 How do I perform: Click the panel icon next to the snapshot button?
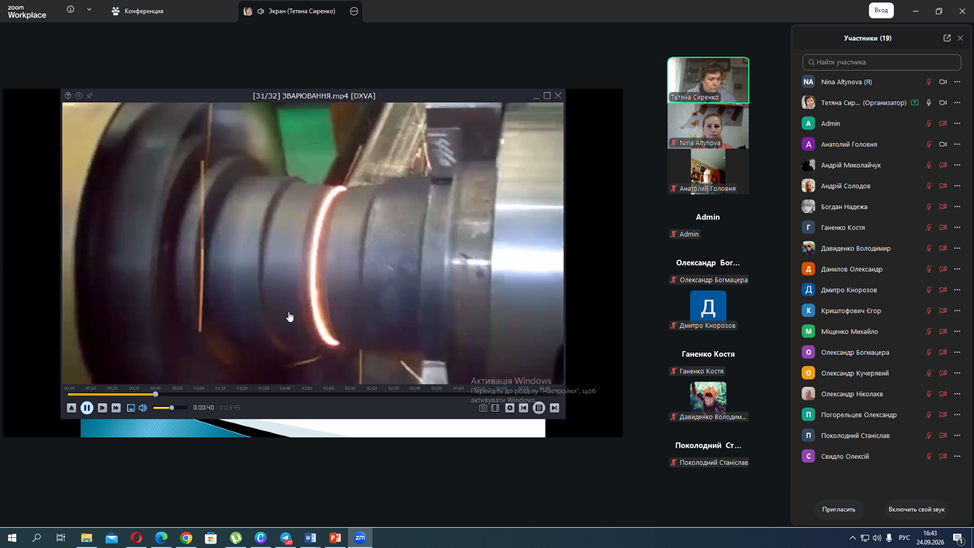click(495, 408)
